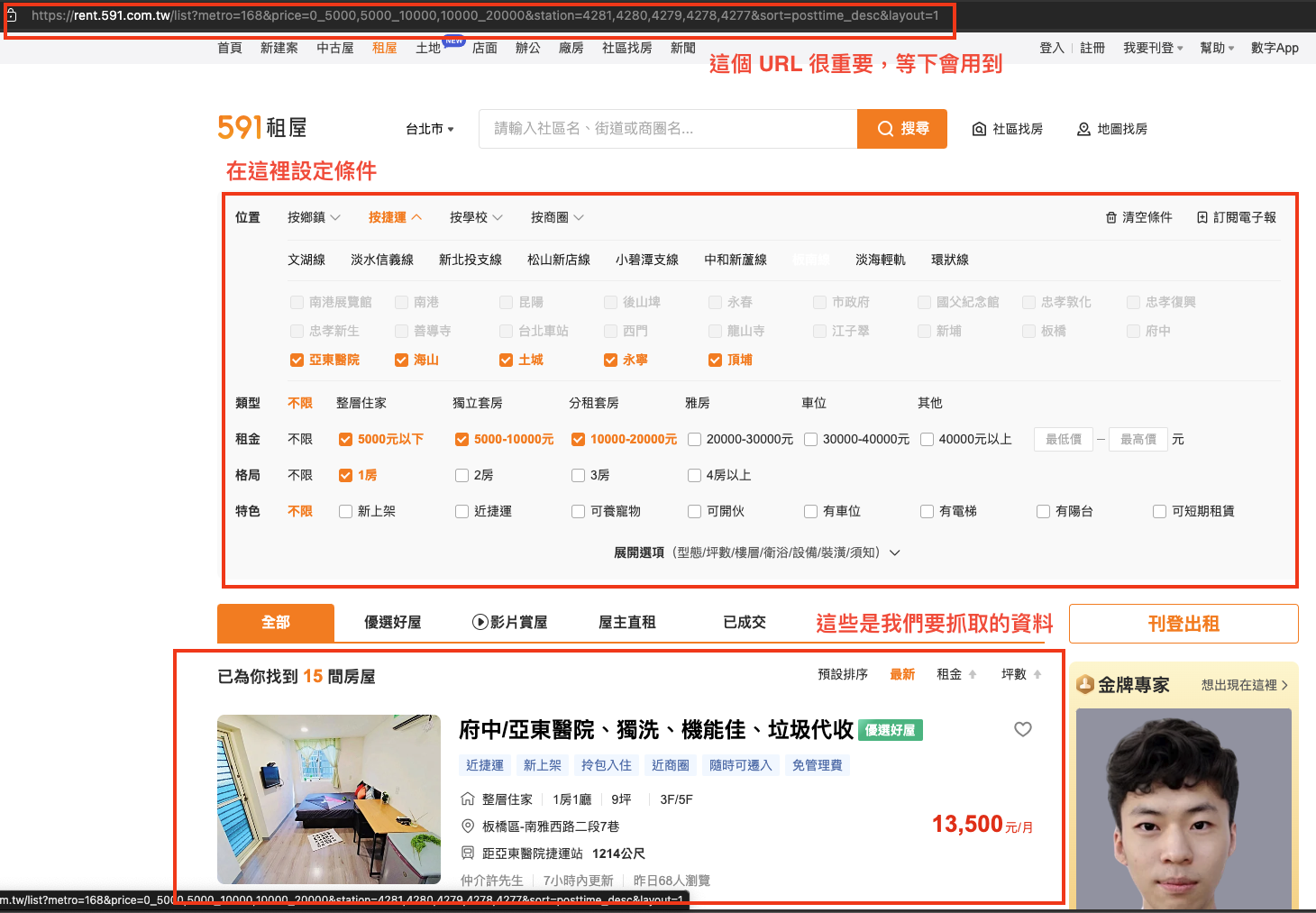The width and height of the screenshot is (1316, 913).
Task: Switch to 已成交 tab
Action: [x=745, y=622]
